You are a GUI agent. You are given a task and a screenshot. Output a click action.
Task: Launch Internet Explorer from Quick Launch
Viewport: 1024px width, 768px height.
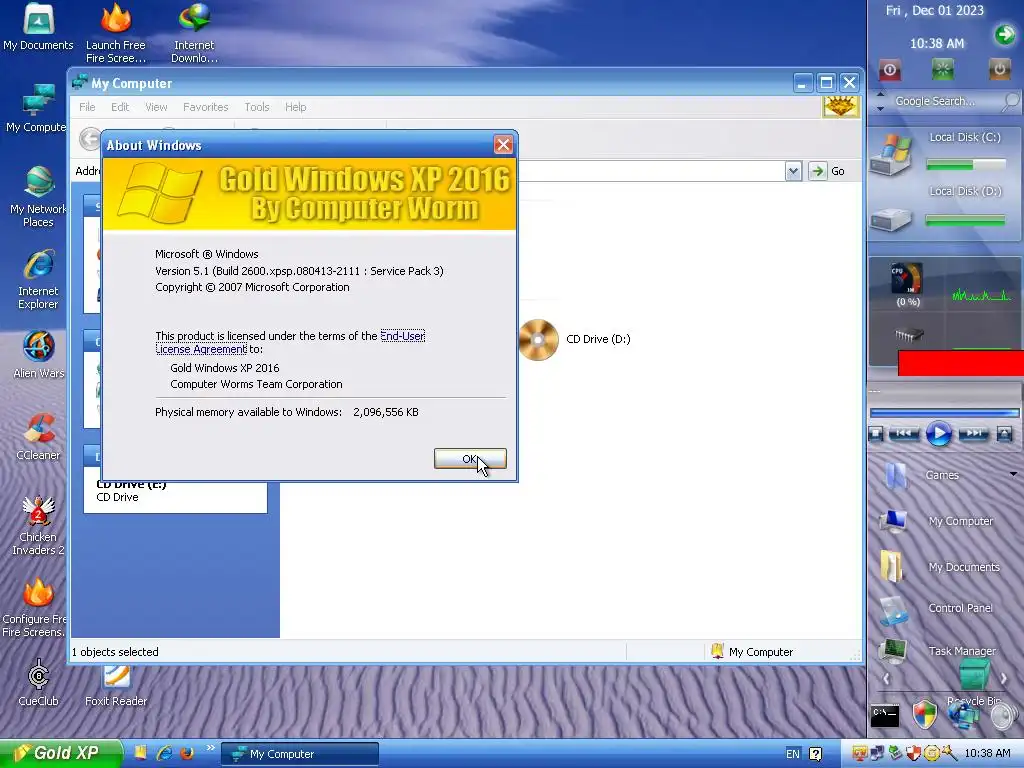point(164,753)
